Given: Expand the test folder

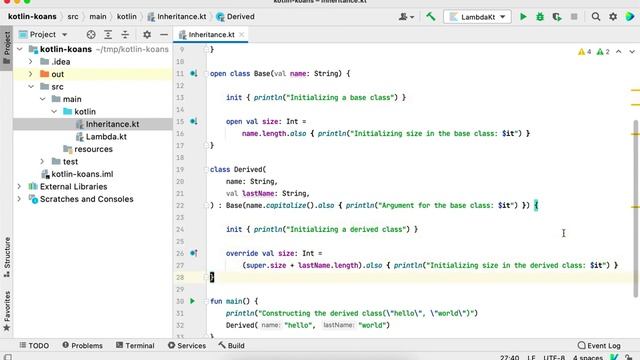Looking at the screenshot, I should pos(42,162).
